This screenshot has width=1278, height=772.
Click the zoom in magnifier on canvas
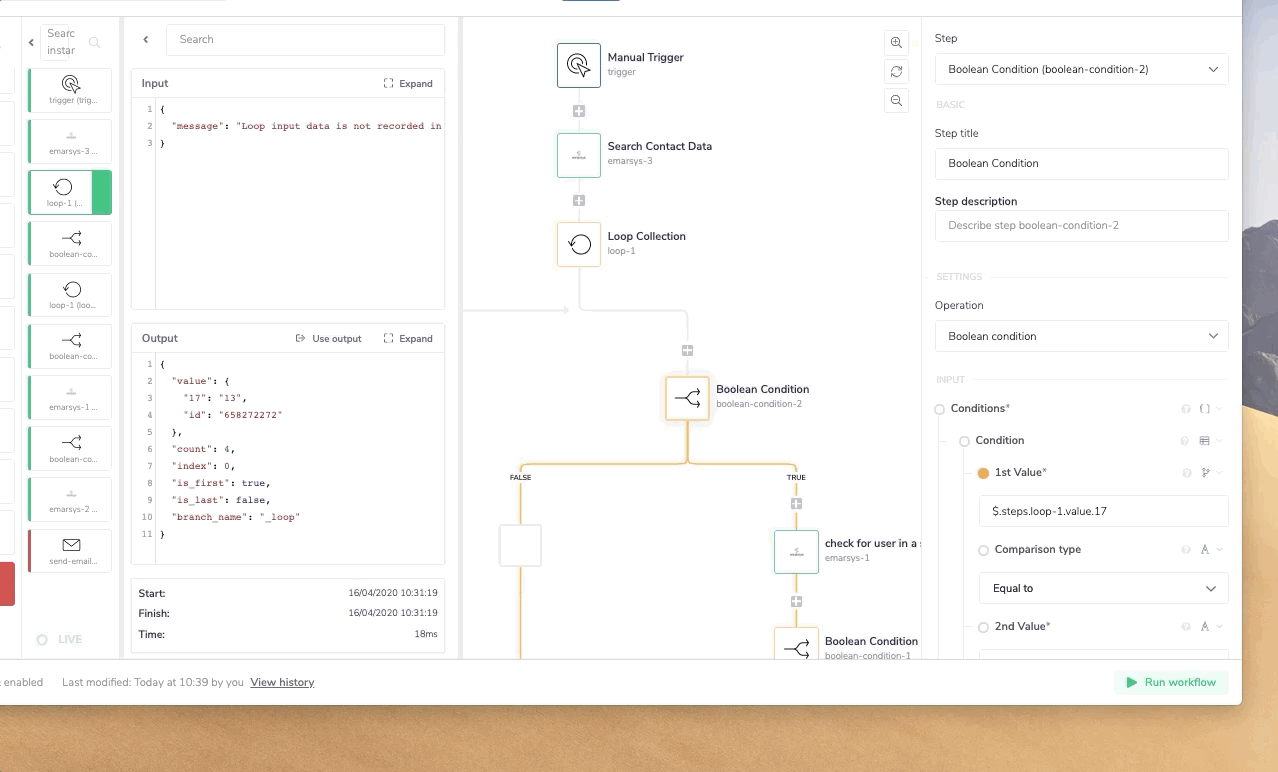tap(896, 42)
